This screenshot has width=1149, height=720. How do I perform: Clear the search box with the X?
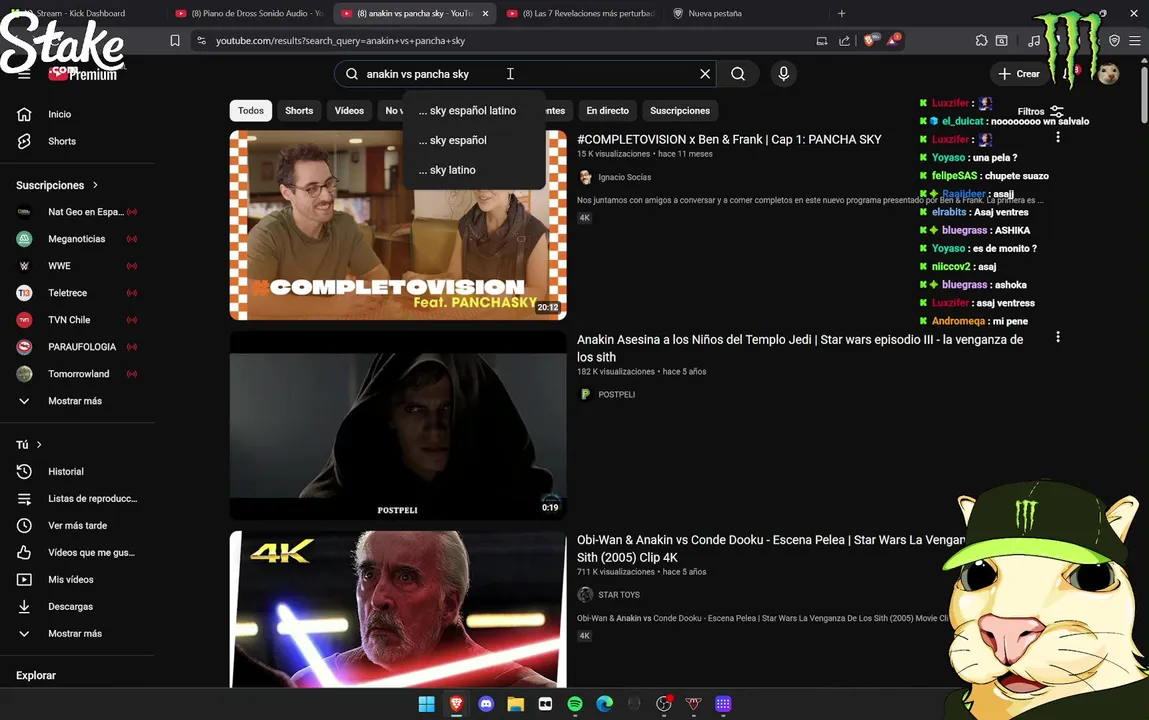coord(705,74)
